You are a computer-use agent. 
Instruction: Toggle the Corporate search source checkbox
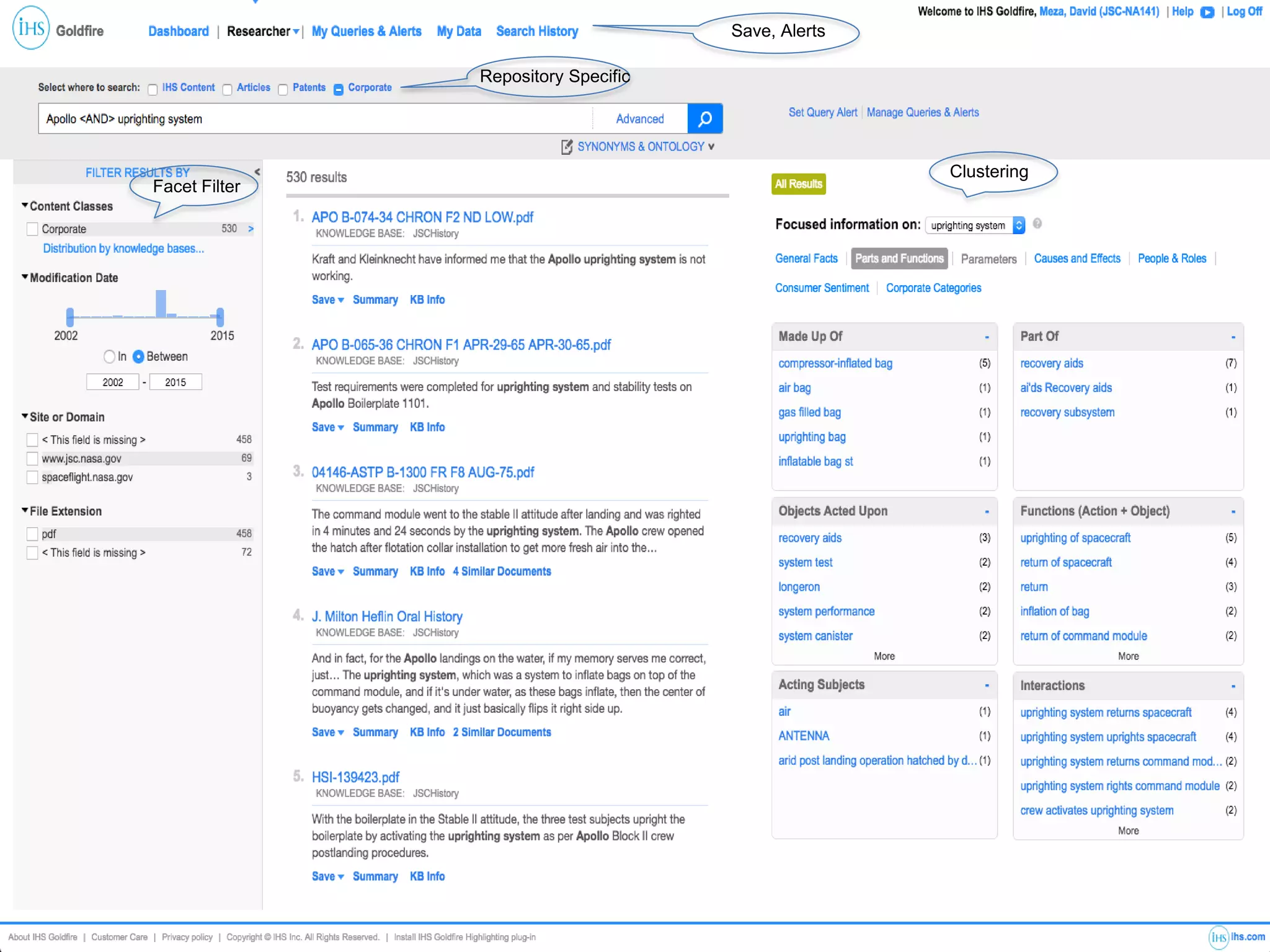(339, 90)
